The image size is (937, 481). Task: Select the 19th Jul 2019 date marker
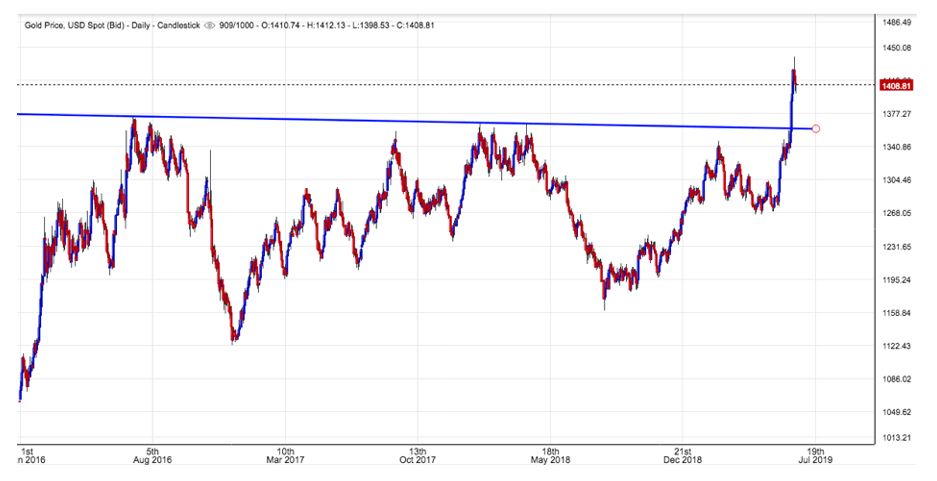(816, 456)
